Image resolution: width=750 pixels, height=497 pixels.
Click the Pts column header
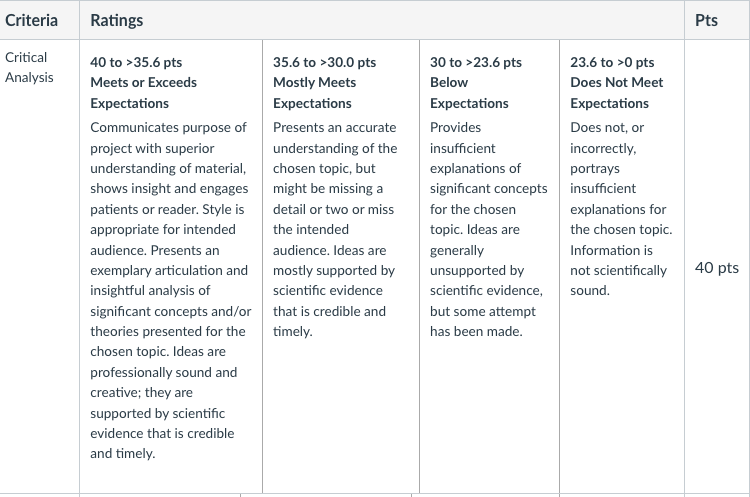pyautogui.click(x=706, y=20)
